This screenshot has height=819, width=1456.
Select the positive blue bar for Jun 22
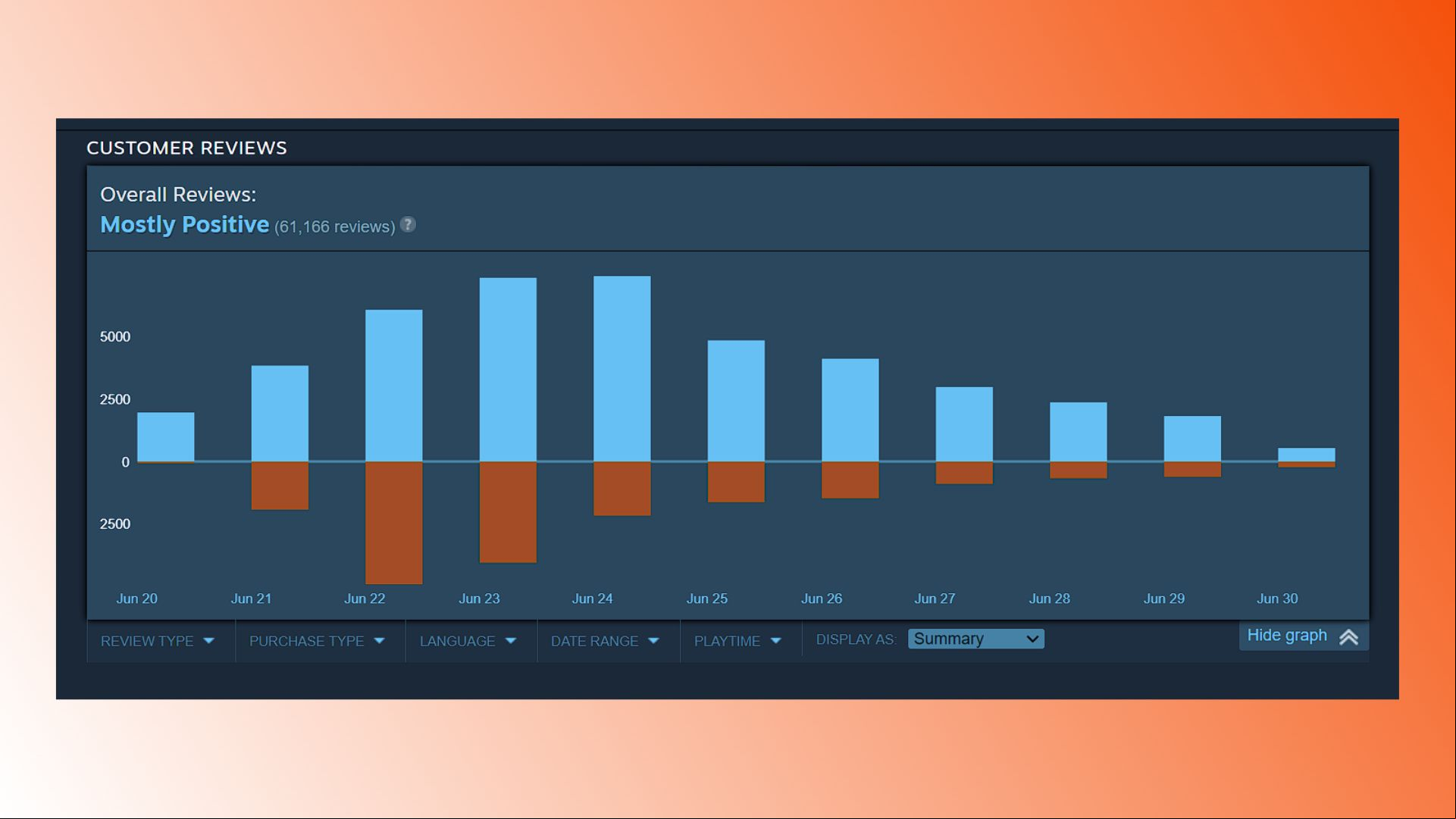[x=394, y=386]
